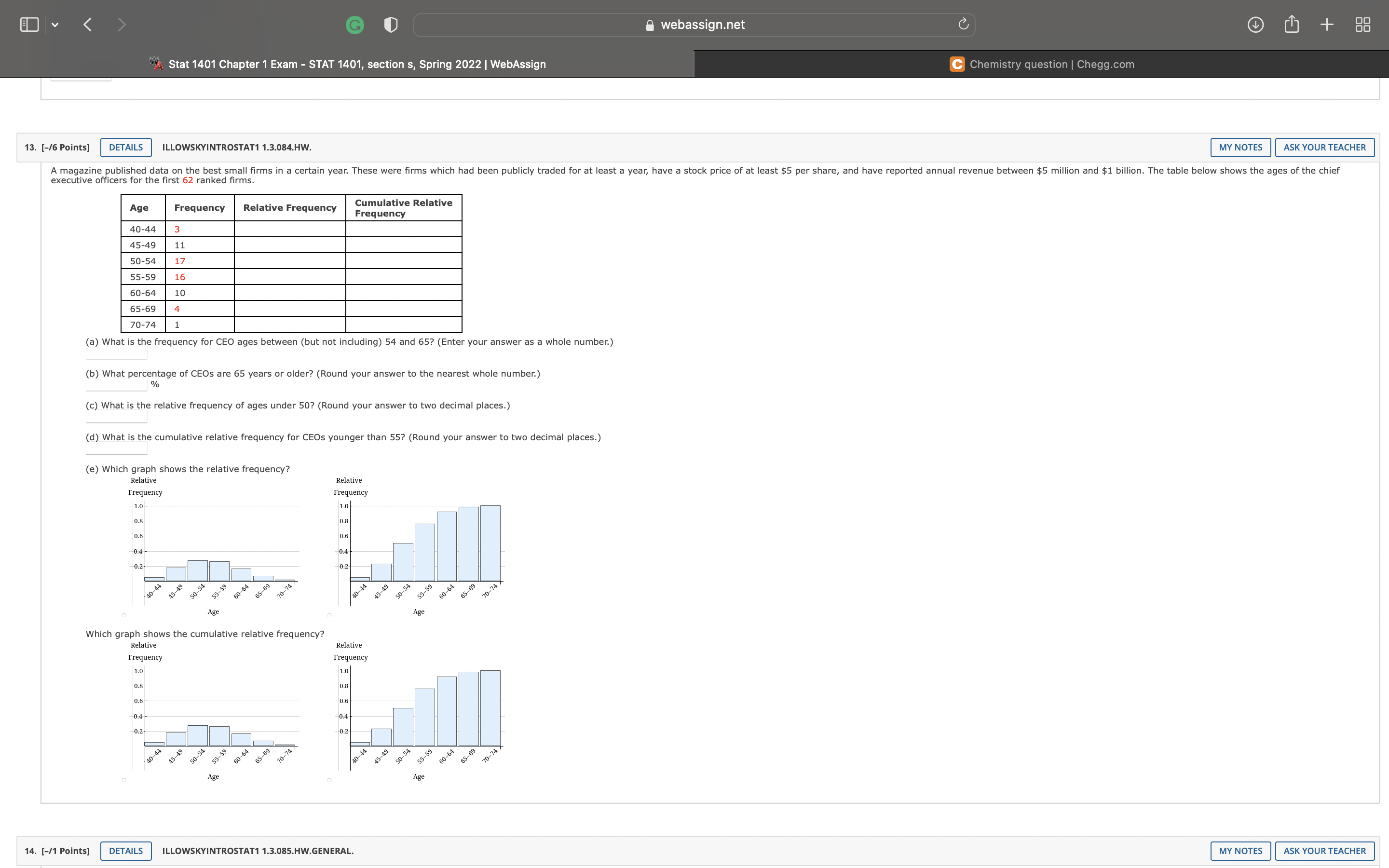The height and width of the screenshot is (868, 1389).
Task: Show the tab overview grid
Action: [x=1362, y=24]
